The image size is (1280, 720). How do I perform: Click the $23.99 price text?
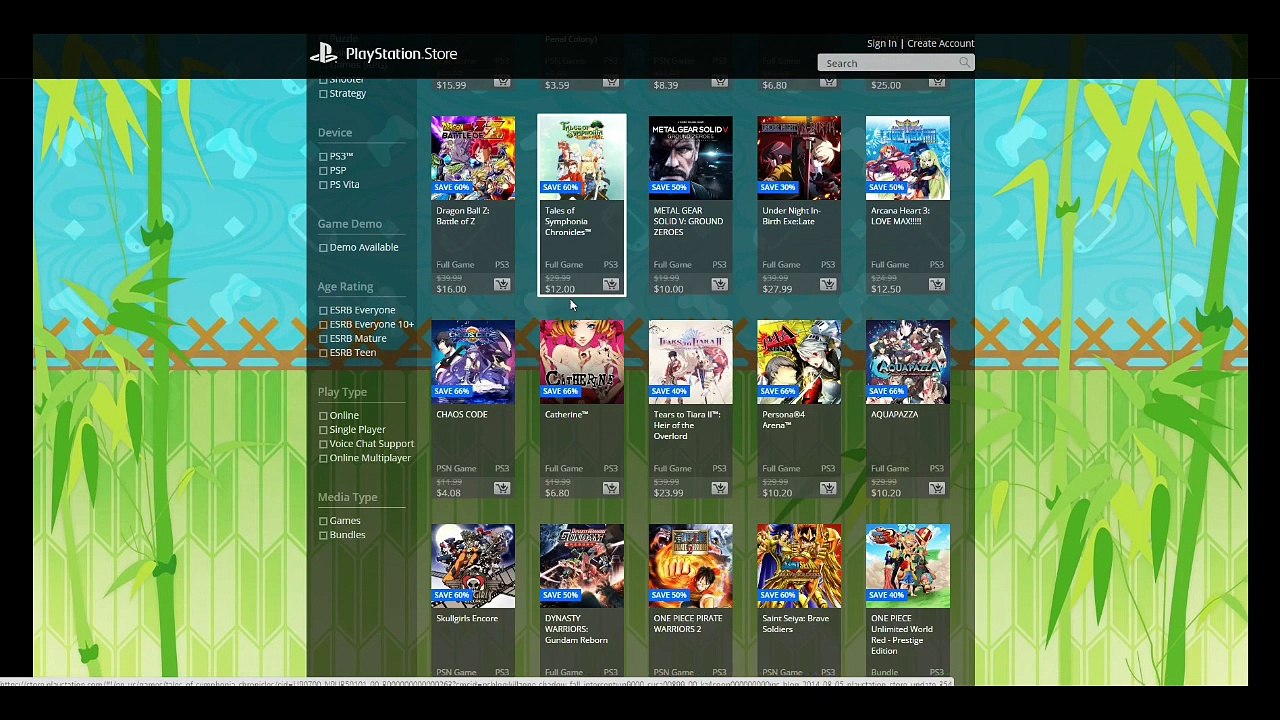pos(668,493)
